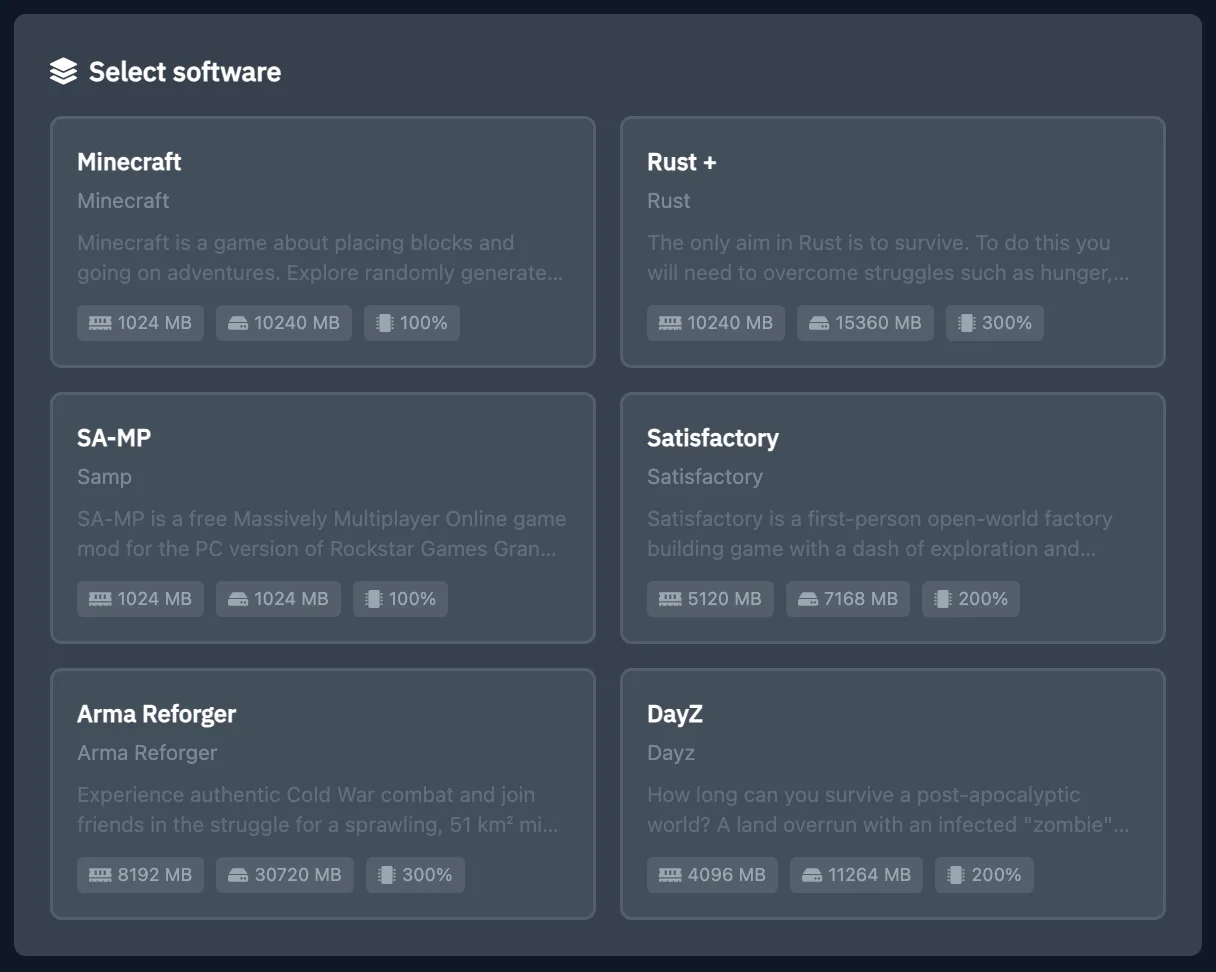This screenshot has width=1216, height=972.
Task: Click the stacked layers icon beside Select software
Action: (x=62, y=70)
